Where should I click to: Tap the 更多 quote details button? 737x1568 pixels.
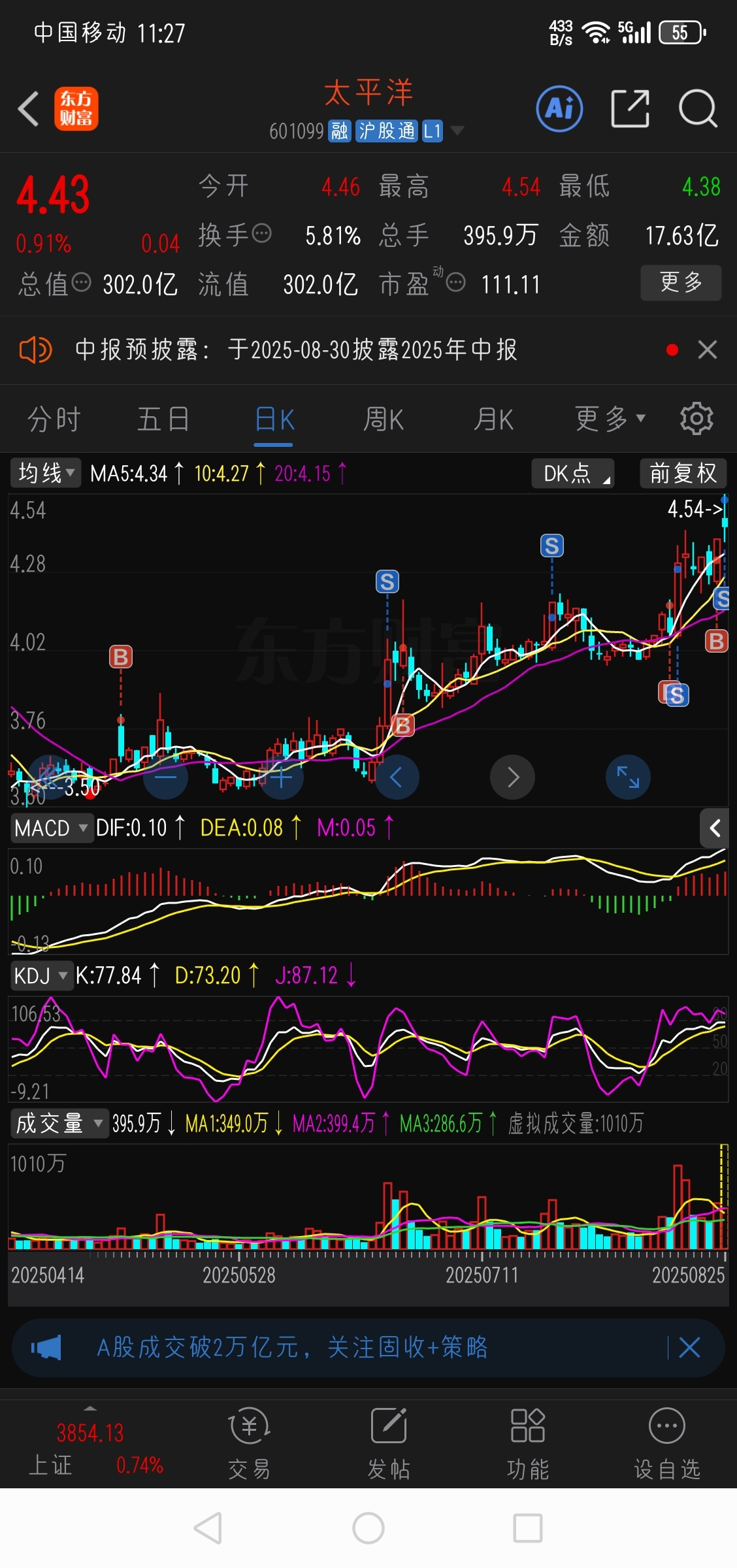pyautogui.click(x=681, y=282)
